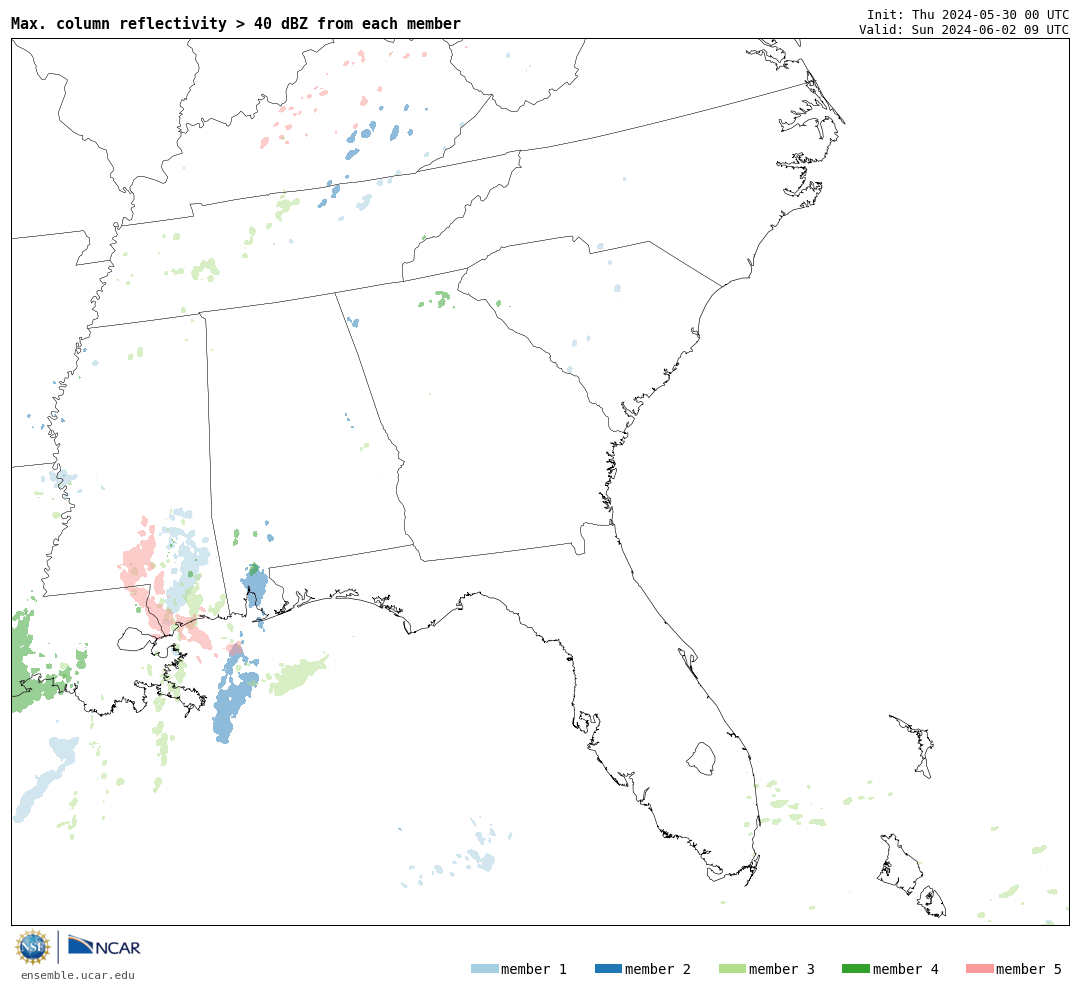
Task: Select the 'member 3' legend label
Action: tap(782, 969)
